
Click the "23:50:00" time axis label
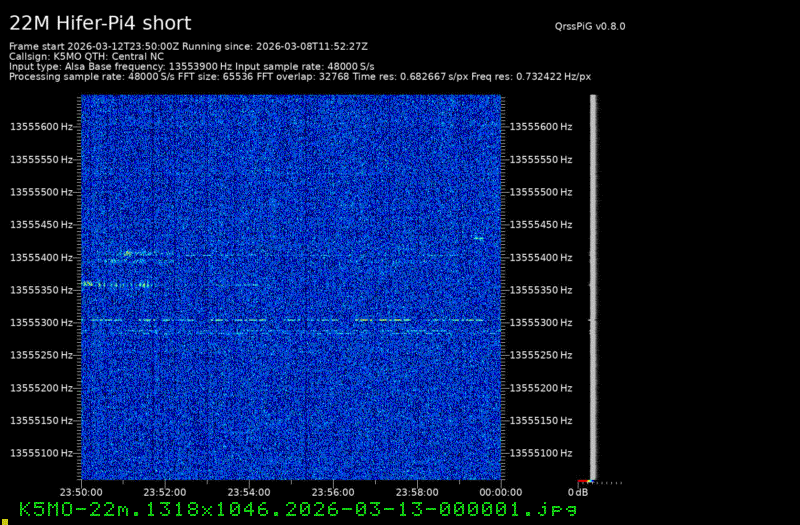tap(81, 493)
